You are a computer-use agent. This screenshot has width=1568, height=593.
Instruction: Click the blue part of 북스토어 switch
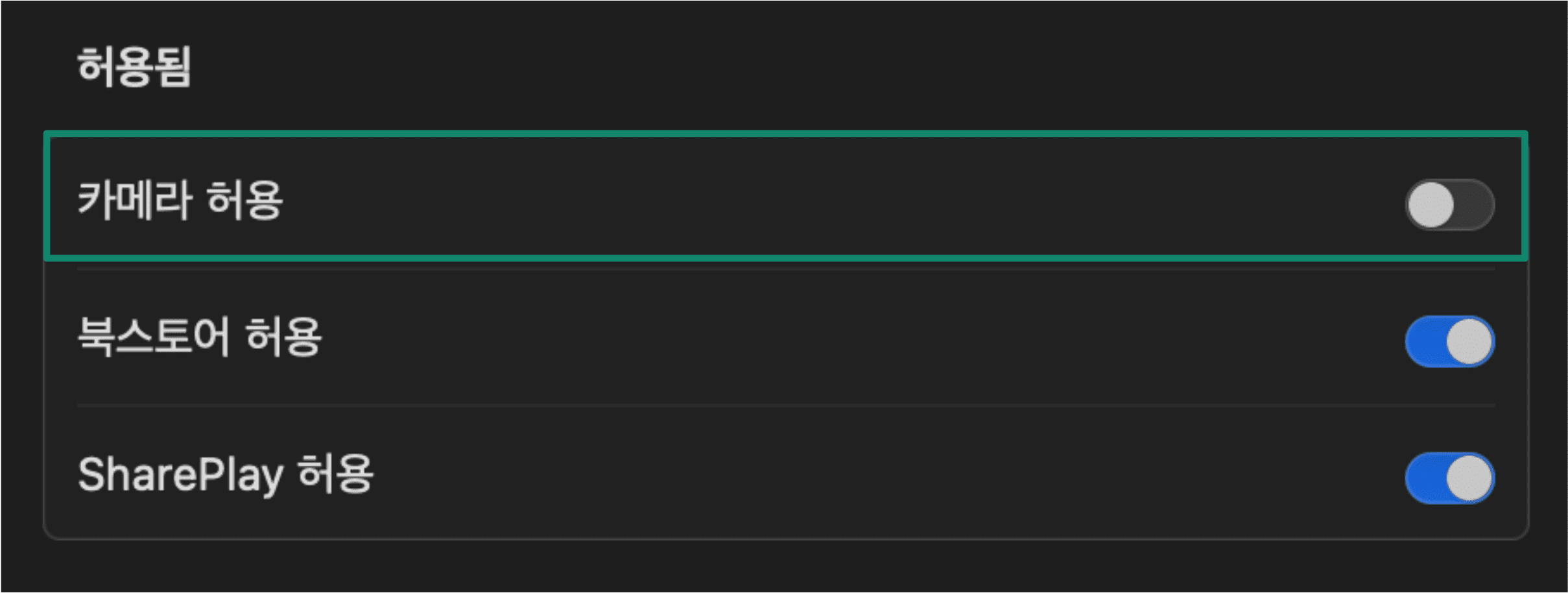pos(1425,342)
